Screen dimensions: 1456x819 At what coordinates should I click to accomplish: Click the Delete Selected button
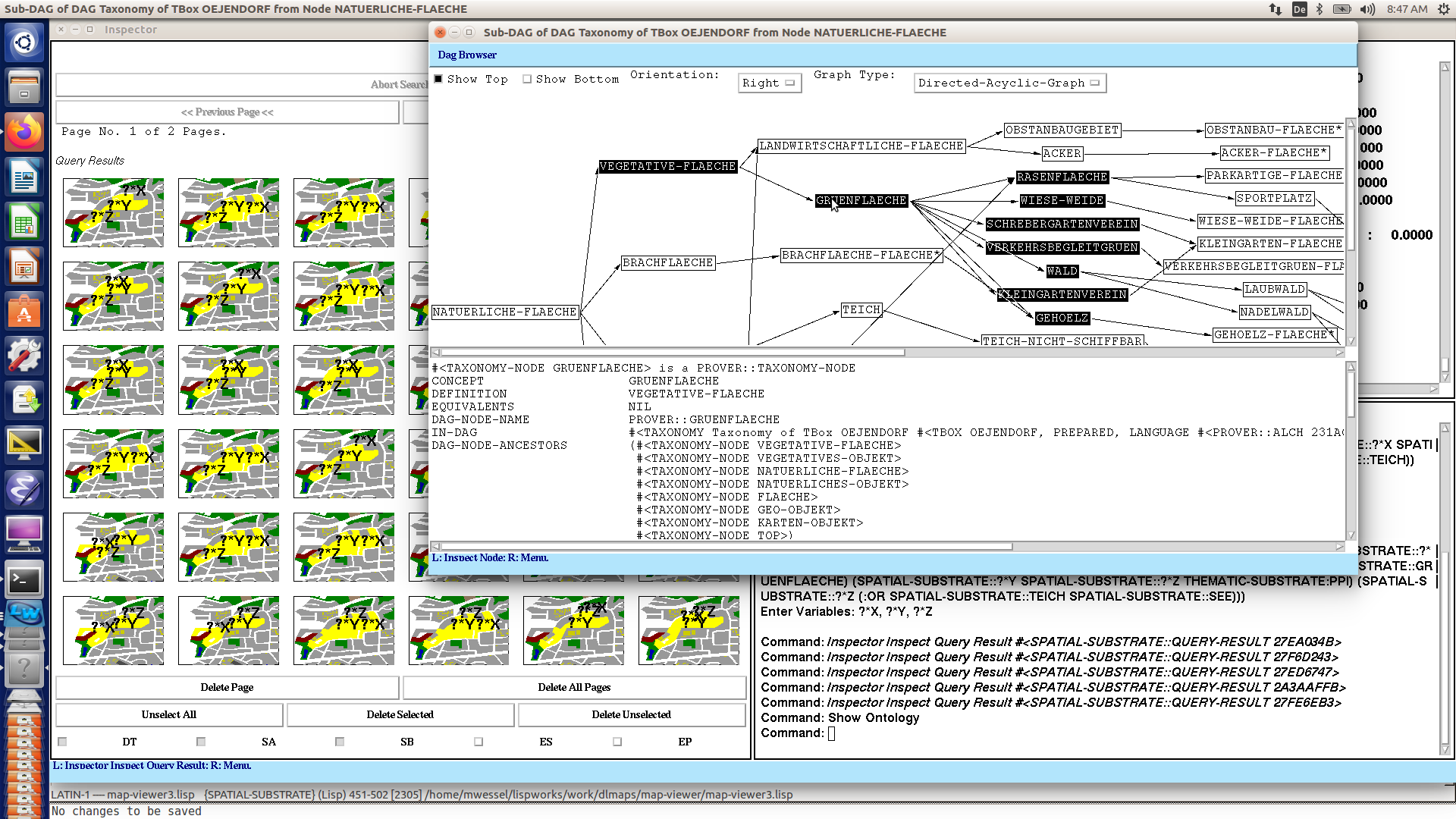point(400,714)
